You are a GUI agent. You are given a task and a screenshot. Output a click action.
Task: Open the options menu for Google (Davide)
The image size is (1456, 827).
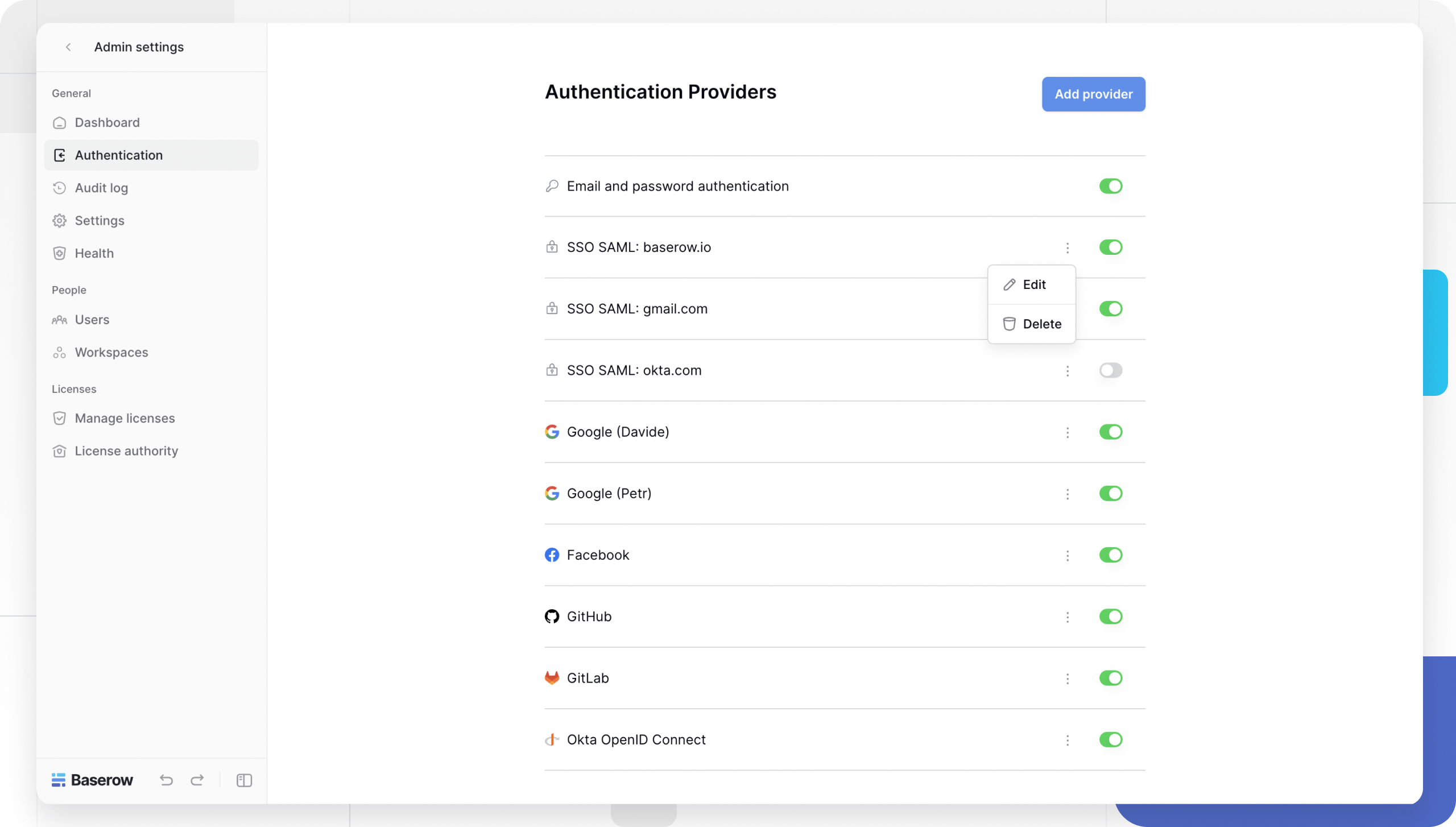click(x=1068, y=432)
